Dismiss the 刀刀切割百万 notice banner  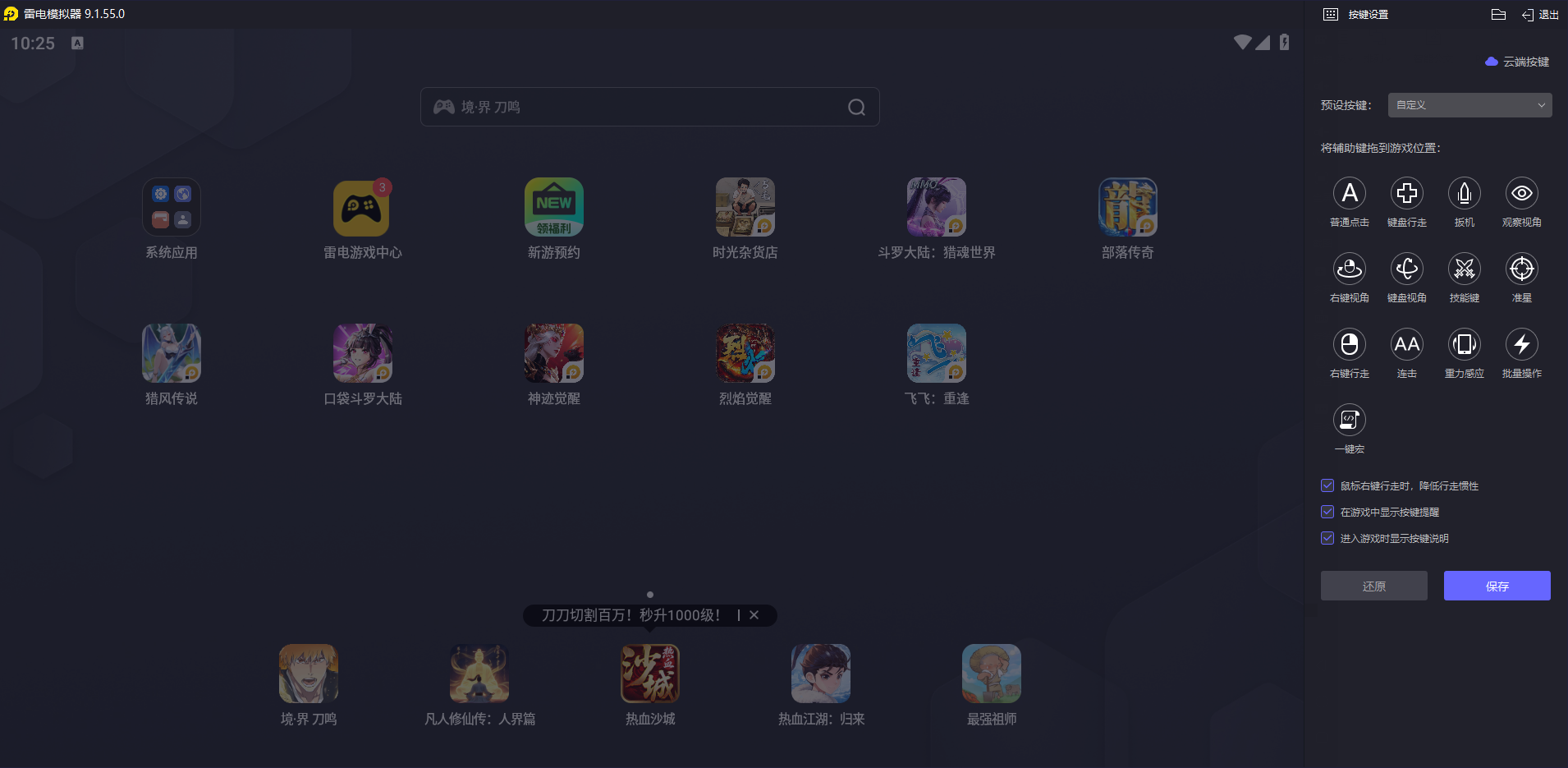[x=754, y=614]
